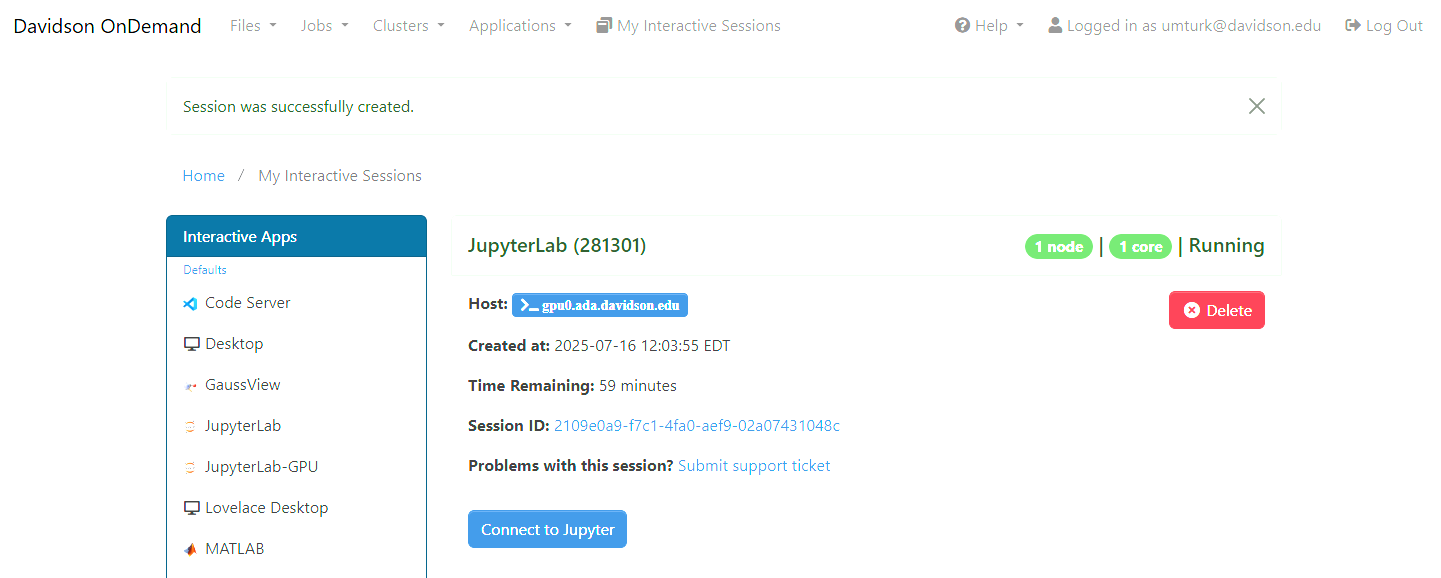Click the Running status text
This screenshot has width=1441, height=578.
(1226, 246)
